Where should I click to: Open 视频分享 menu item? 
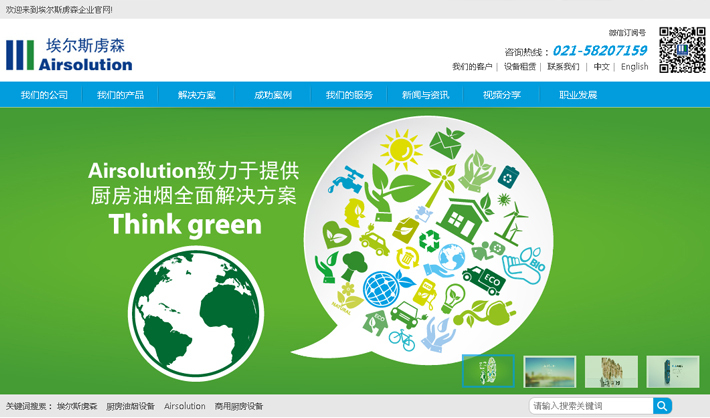pos(502,95)
